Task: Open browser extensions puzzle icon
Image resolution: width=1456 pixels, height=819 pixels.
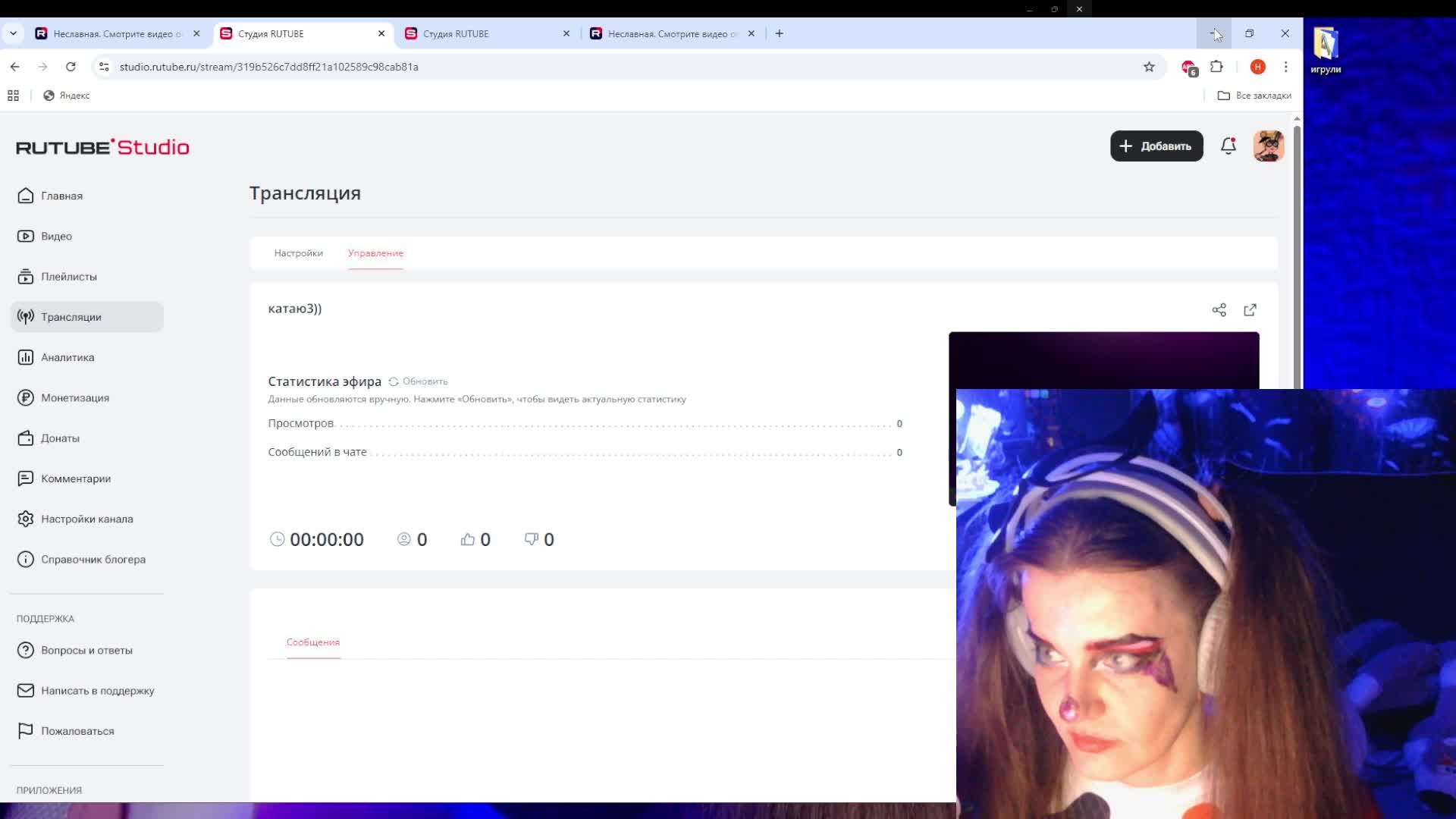Action: (1216, 67)
